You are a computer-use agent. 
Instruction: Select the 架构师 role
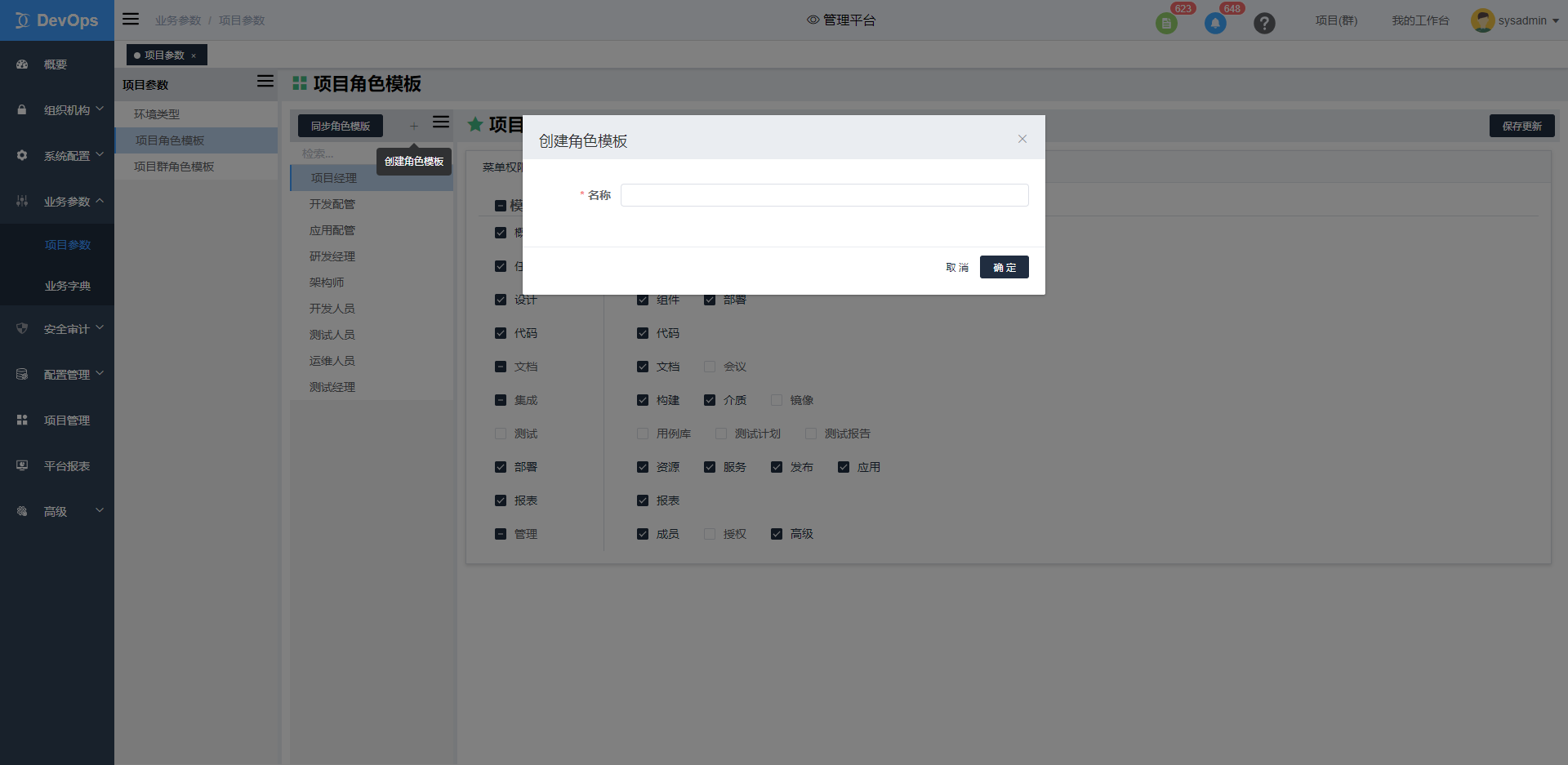[x=372, y=282]
